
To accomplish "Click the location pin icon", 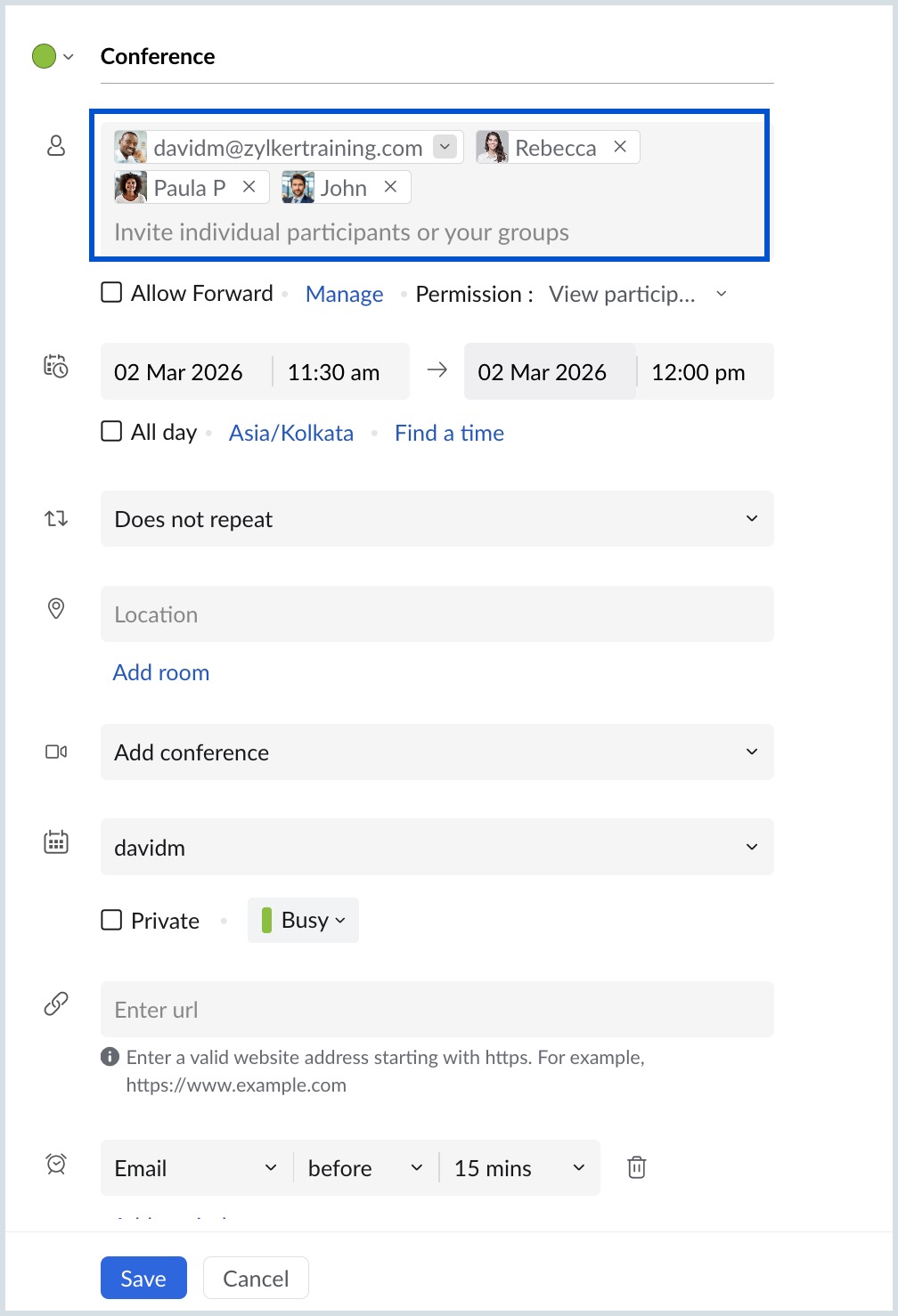I will (x=55, y=609).
